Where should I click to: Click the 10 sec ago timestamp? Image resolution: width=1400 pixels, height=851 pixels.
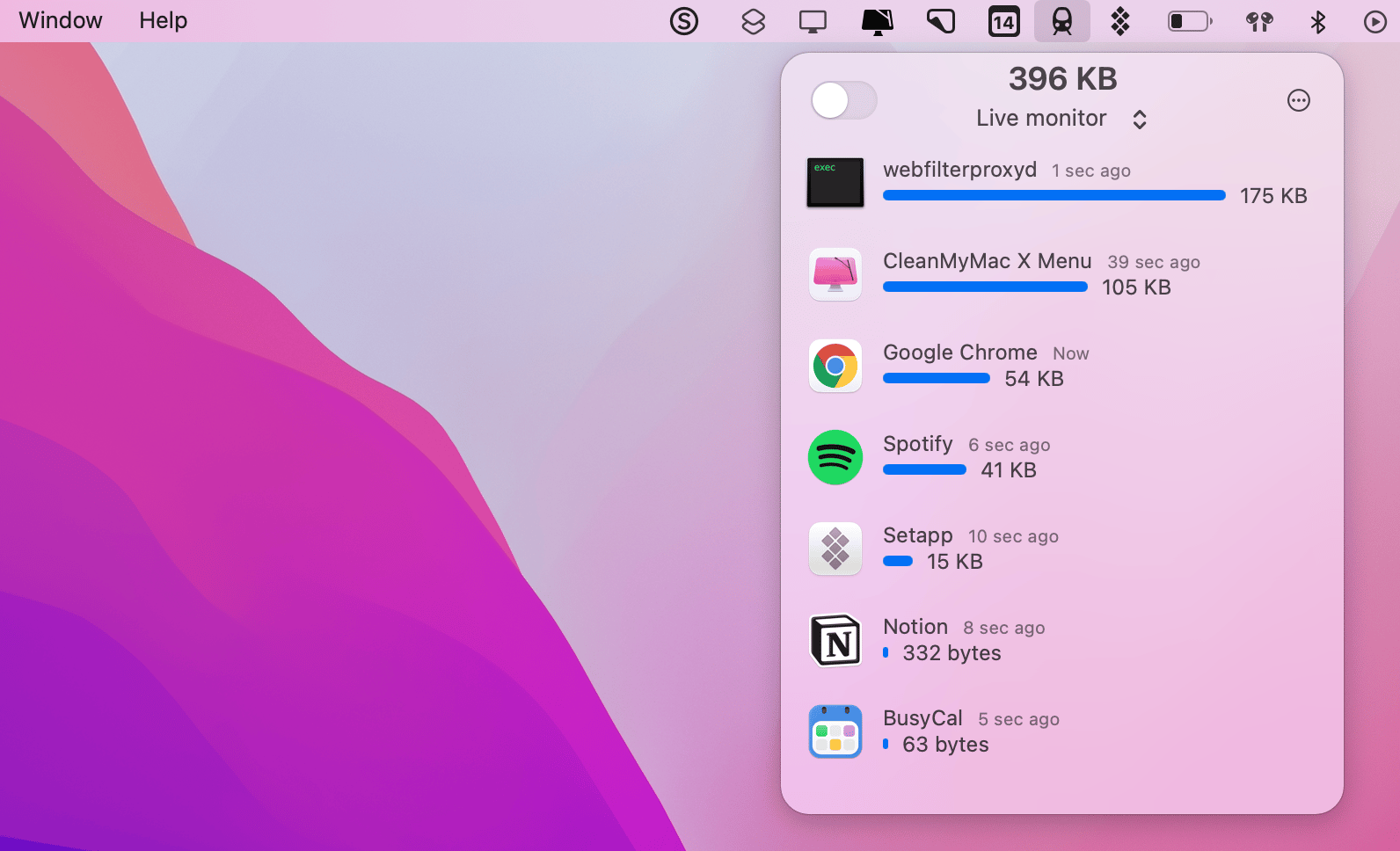point(1013,536)
